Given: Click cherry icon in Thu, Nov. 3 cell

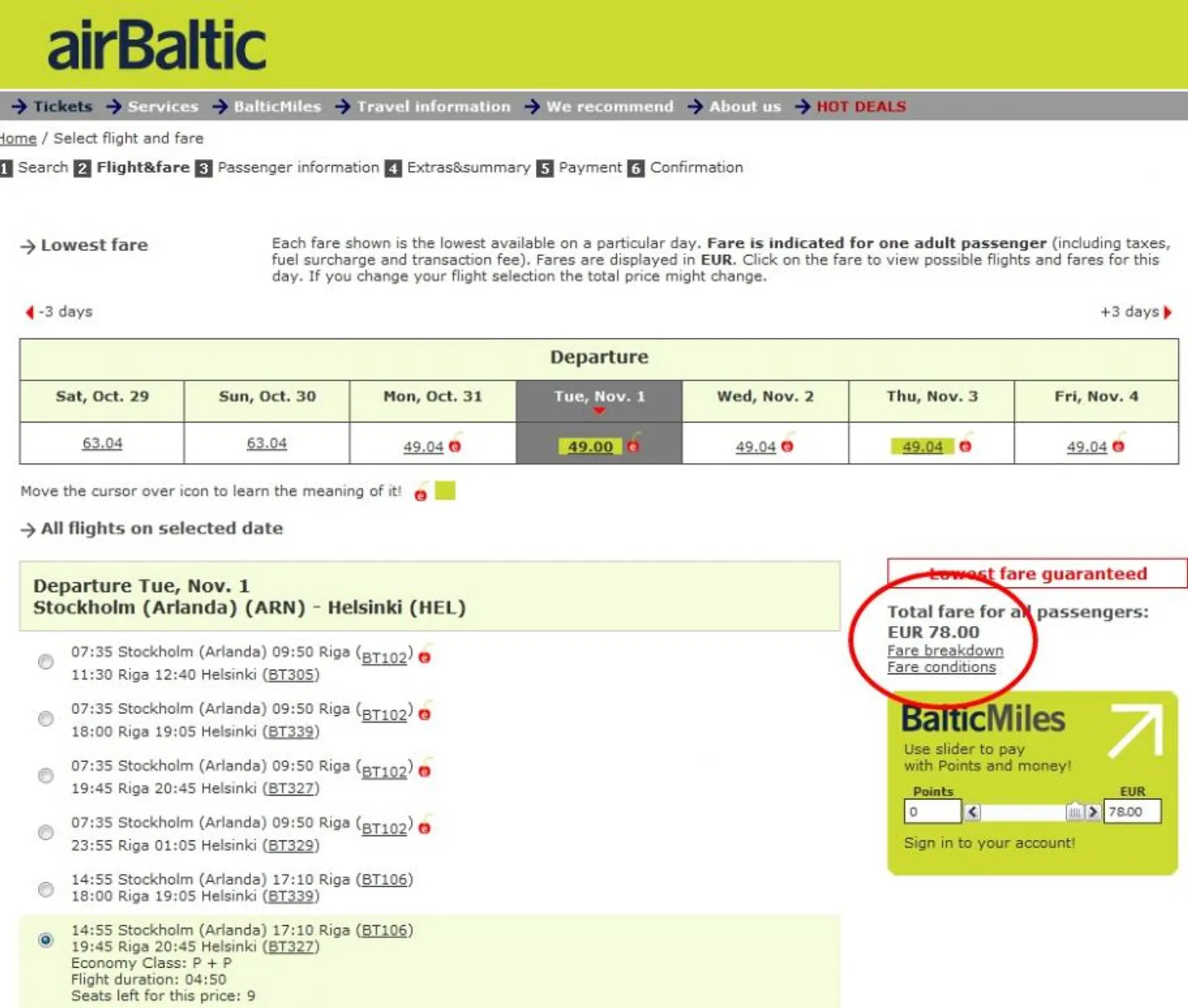Looking at the screenshot, I should (966, 443).
